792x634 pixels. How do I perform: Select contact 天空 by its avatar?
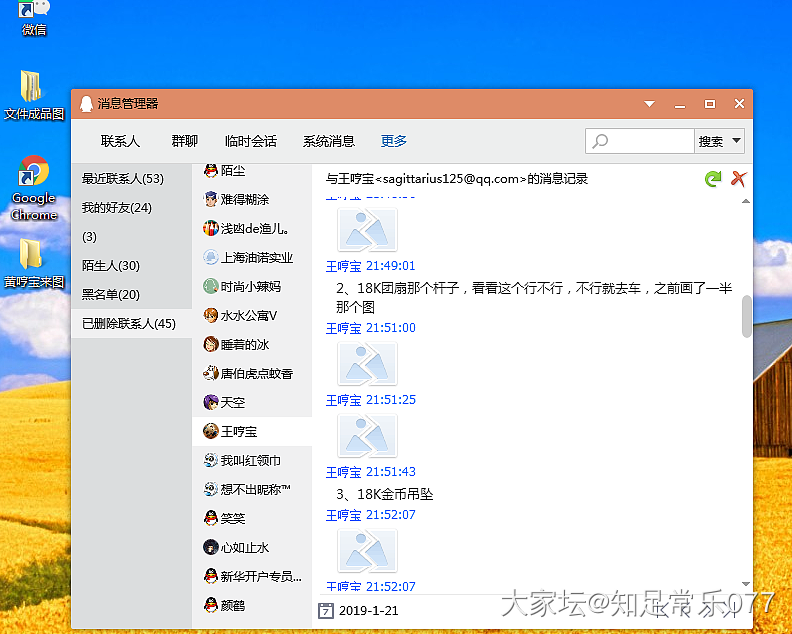click(x=211, y=402)
